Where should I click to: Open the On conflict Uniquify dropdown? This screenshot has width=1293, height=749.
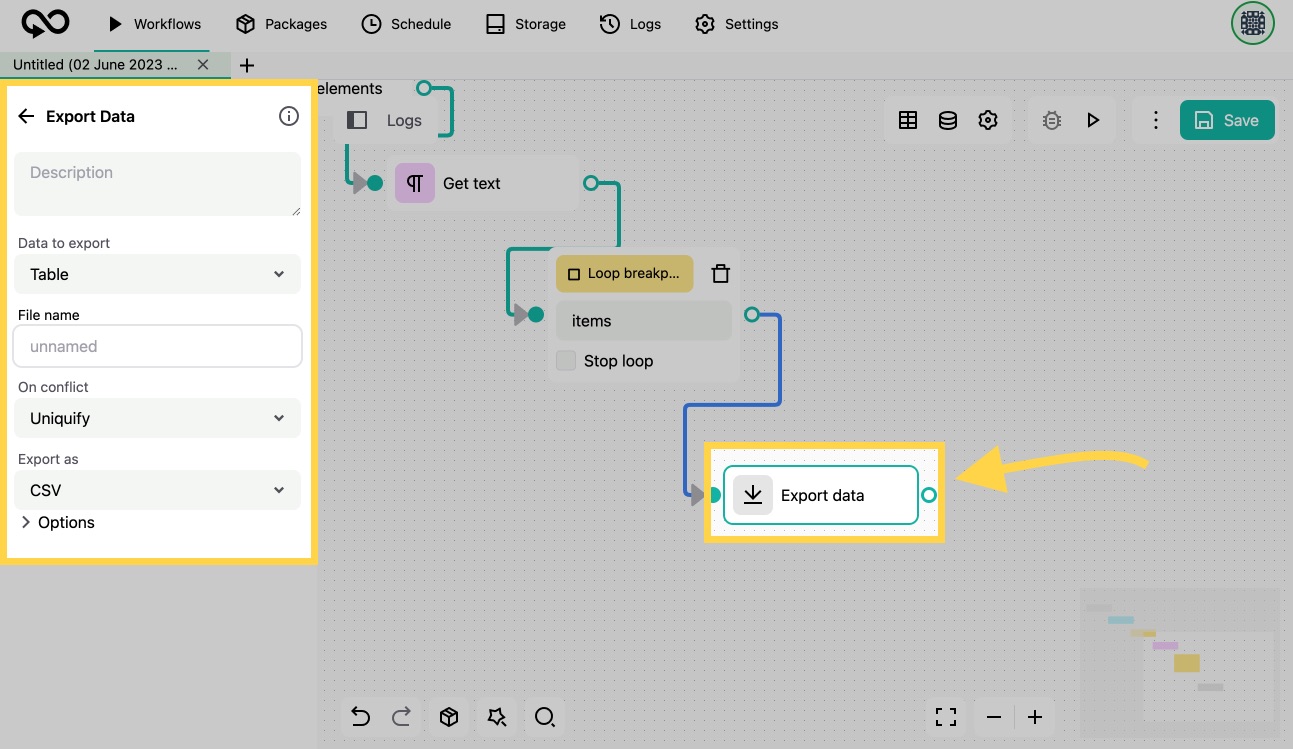(157, 418)
